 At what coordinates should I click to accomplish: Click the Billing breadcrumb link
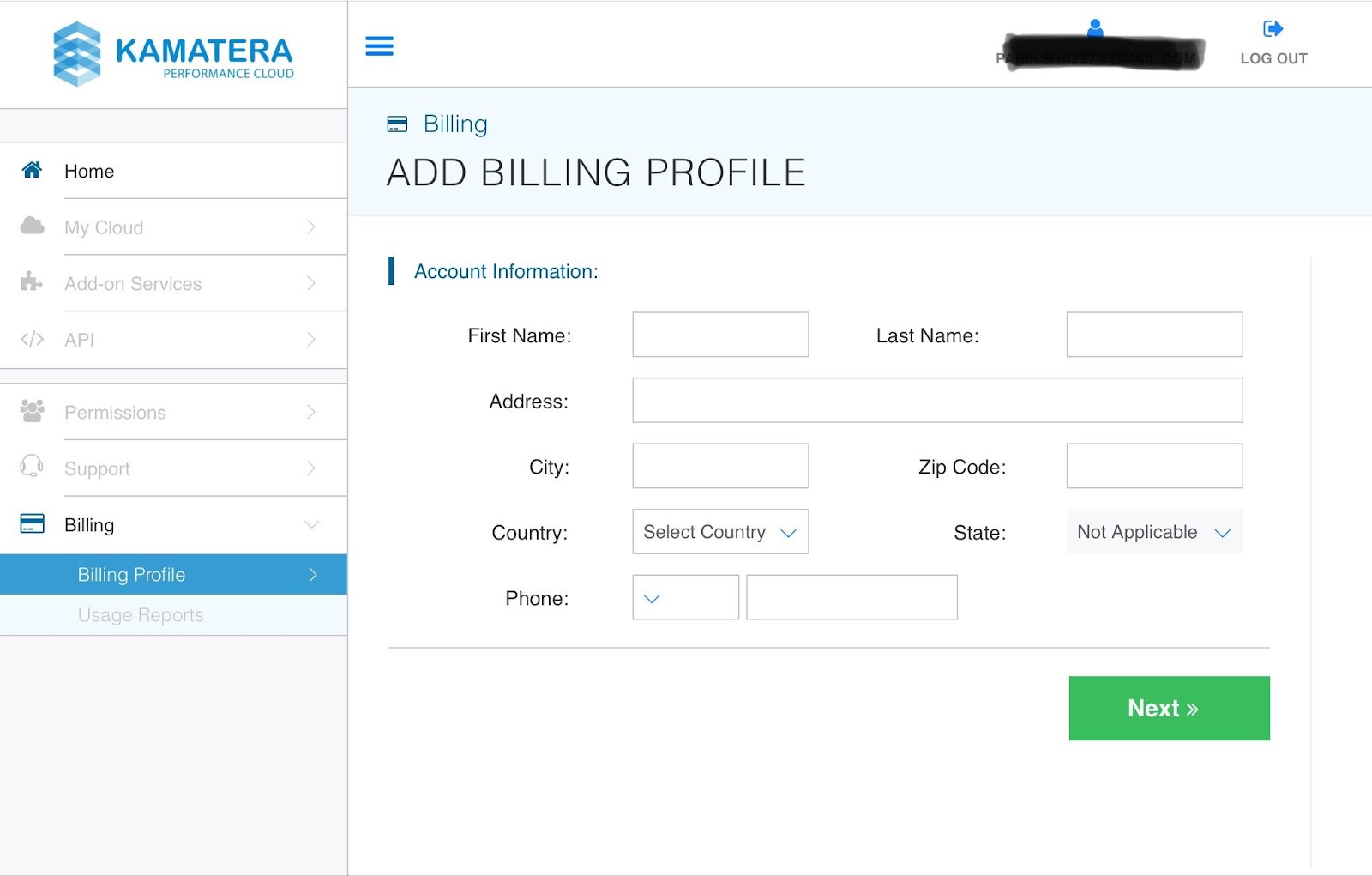coord(455,124)
